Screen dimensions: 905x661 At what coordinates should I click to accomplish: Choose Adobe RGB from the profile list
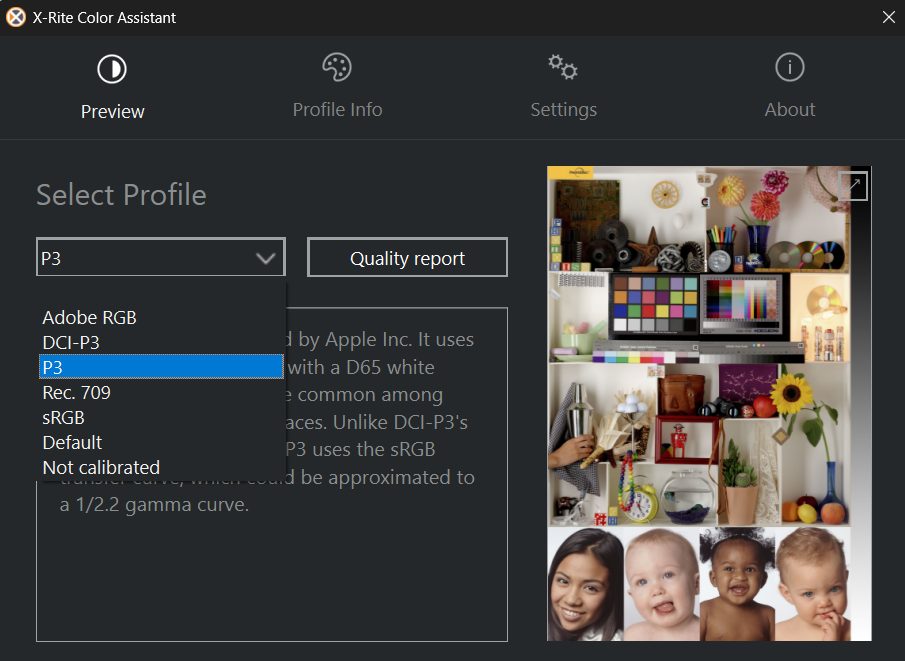click(90, 318)
